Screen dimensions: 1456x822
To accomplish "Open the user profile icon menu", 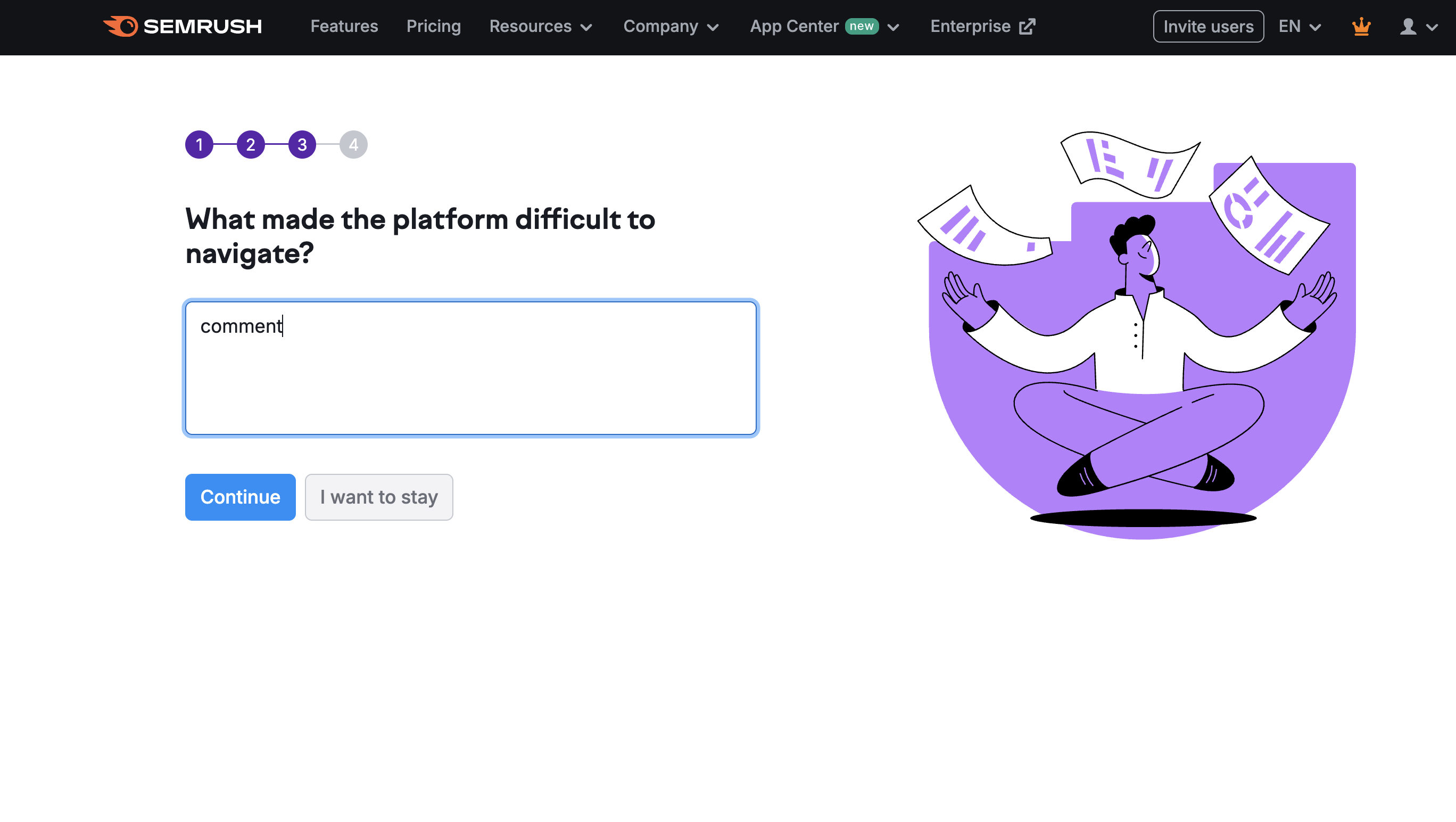I will [x=1418, y=27].
